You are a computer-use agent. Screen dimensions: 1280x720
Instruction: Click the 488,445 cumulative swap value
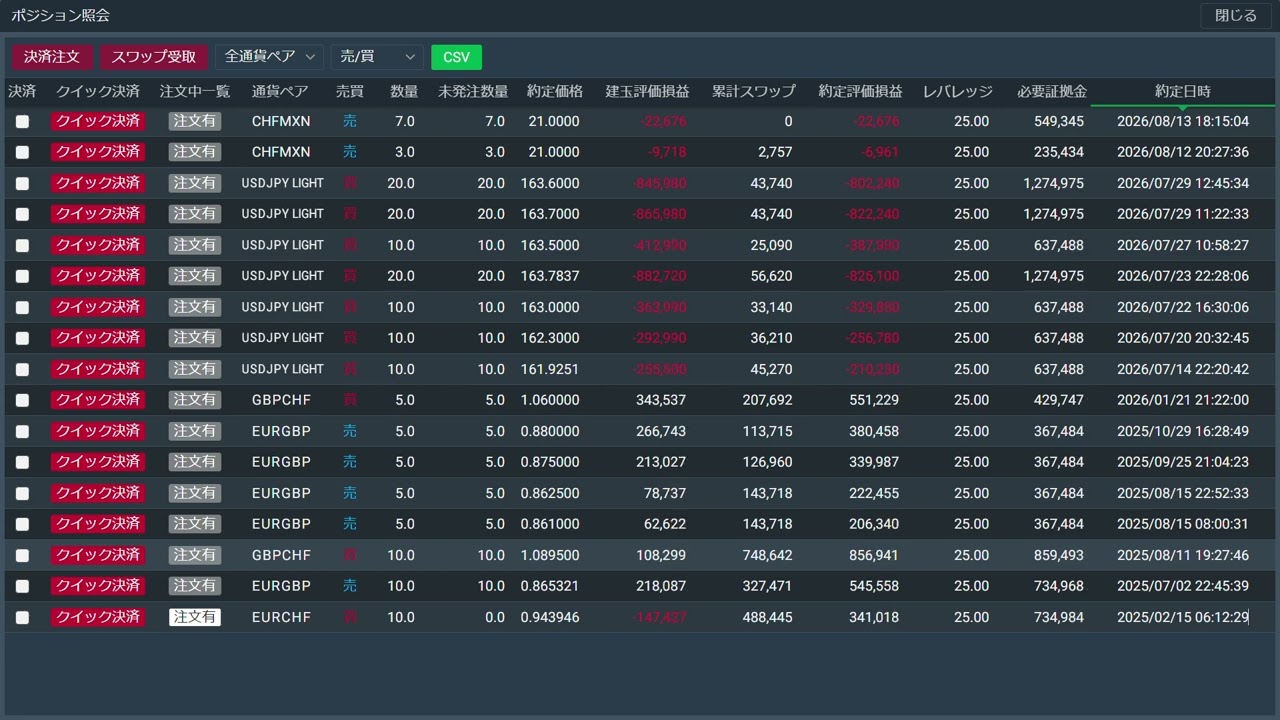(767, 617)
